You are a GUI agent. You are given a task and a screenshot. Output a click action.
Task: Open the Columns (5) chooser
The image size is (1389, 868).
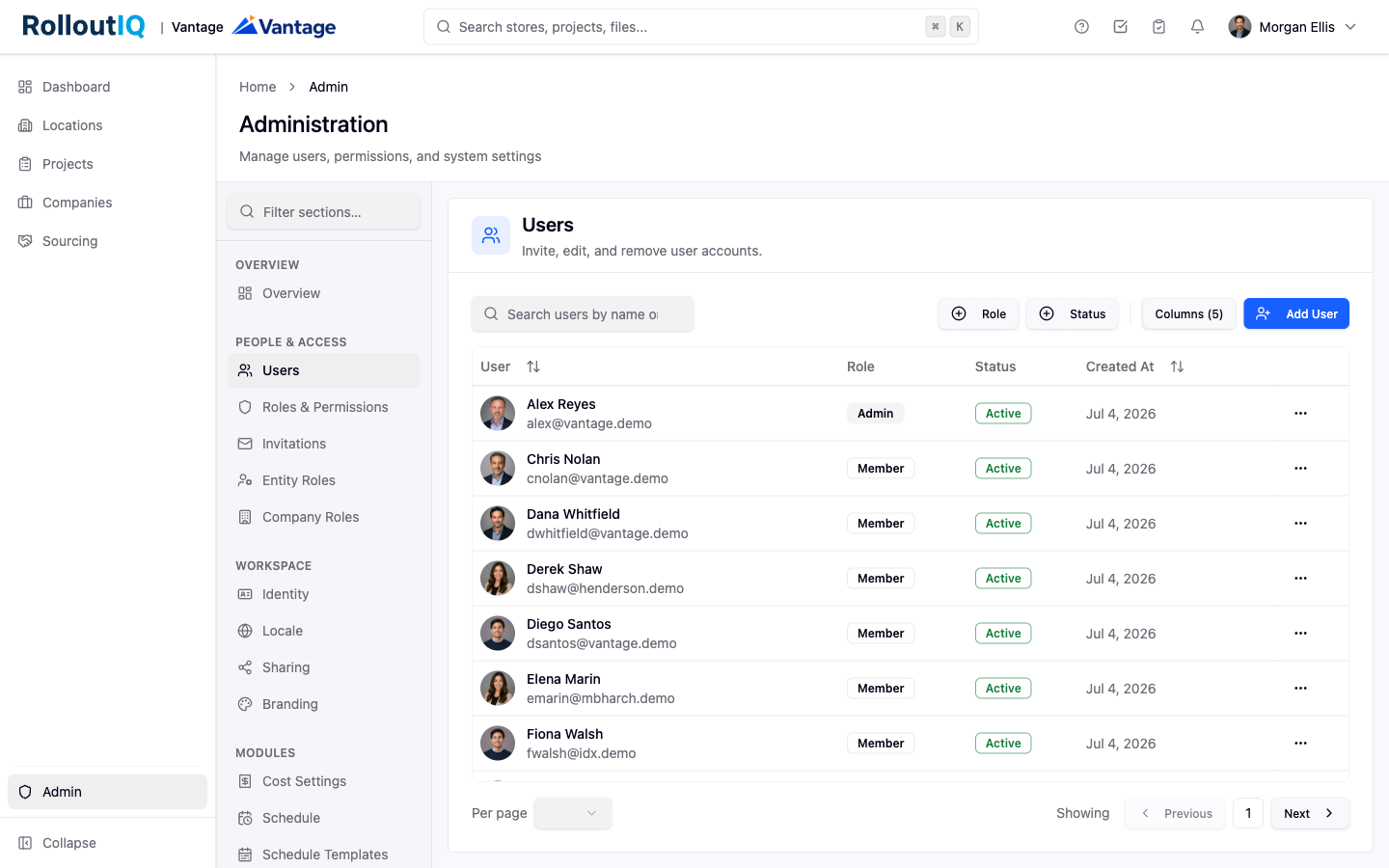pyautogui.click(x=1188, y=313)
